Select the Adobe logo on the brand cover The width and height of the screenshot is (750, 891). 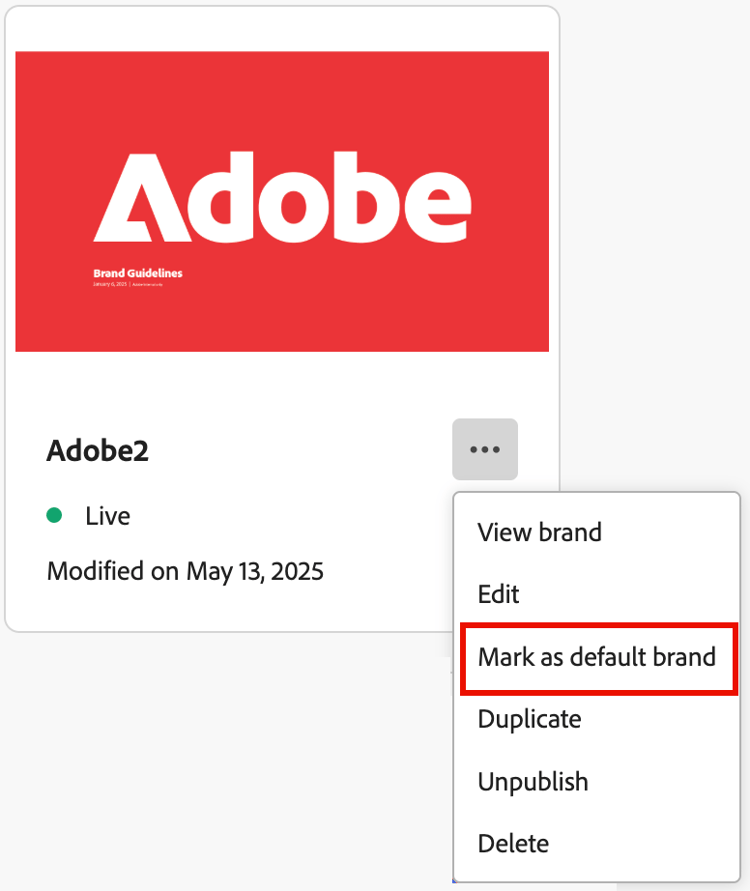(x=281, y=196)
